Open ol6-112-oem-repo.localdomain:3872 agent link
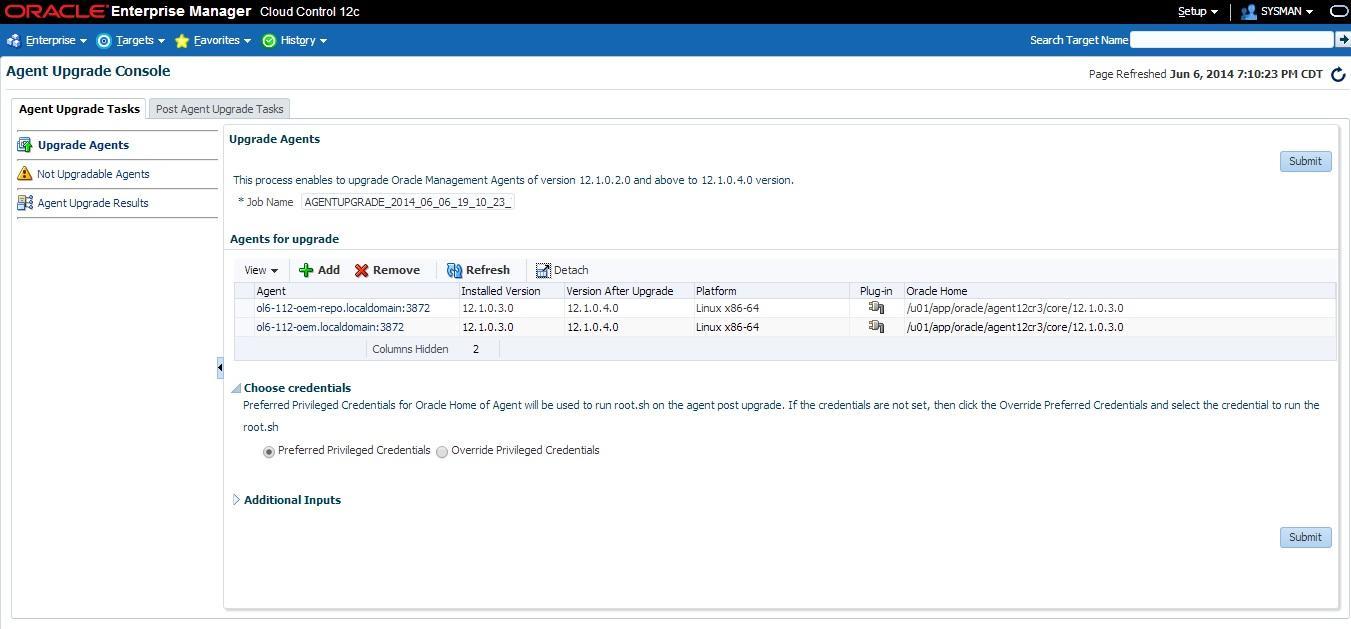 (343, 308)
